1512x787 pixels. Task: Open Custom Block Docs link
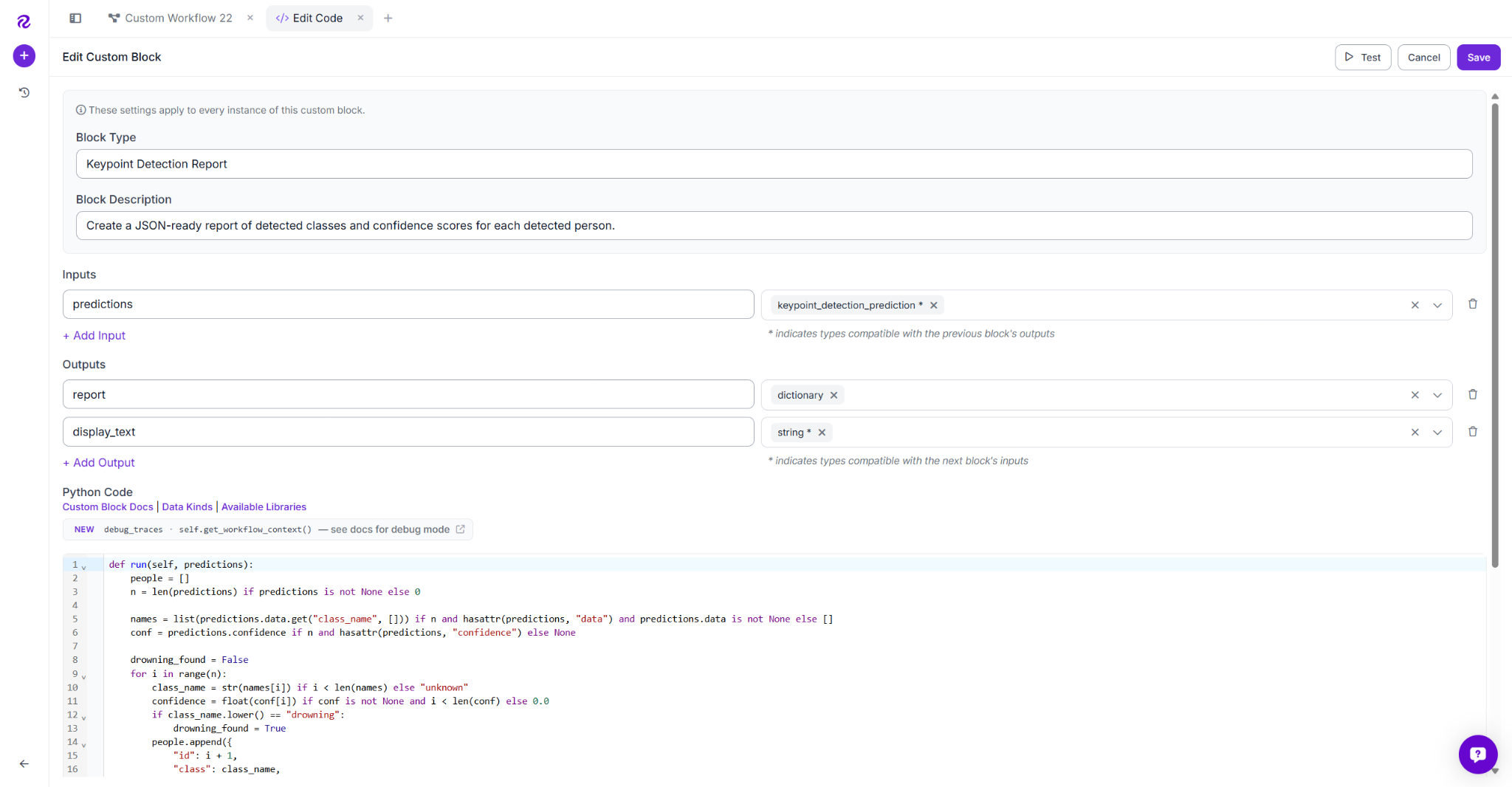point(108,506)
